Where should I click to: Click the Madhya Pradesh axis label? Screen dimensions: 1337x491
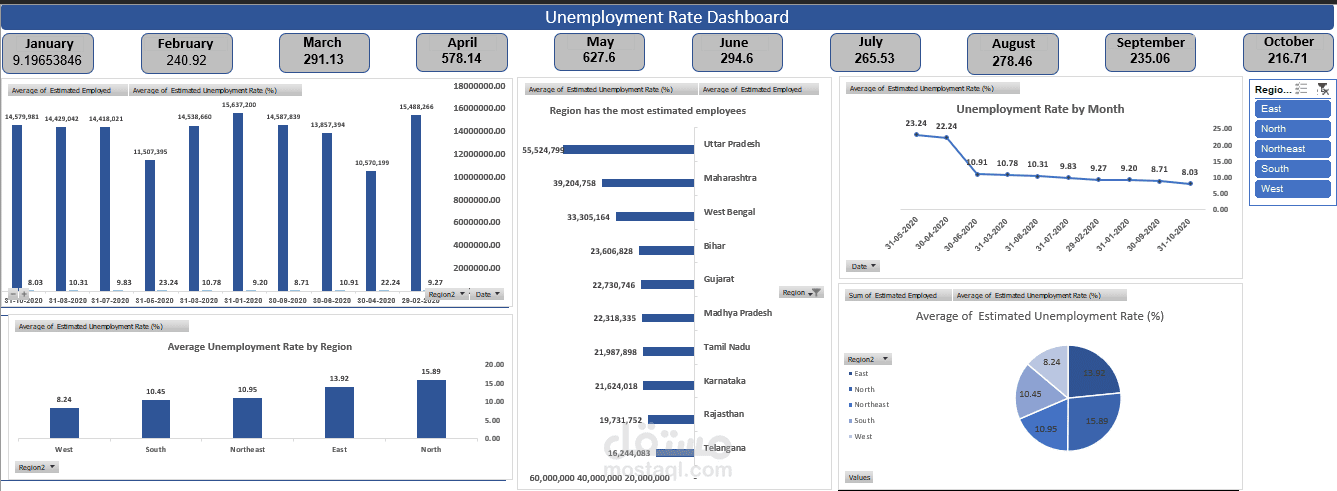tap(738, 313)
